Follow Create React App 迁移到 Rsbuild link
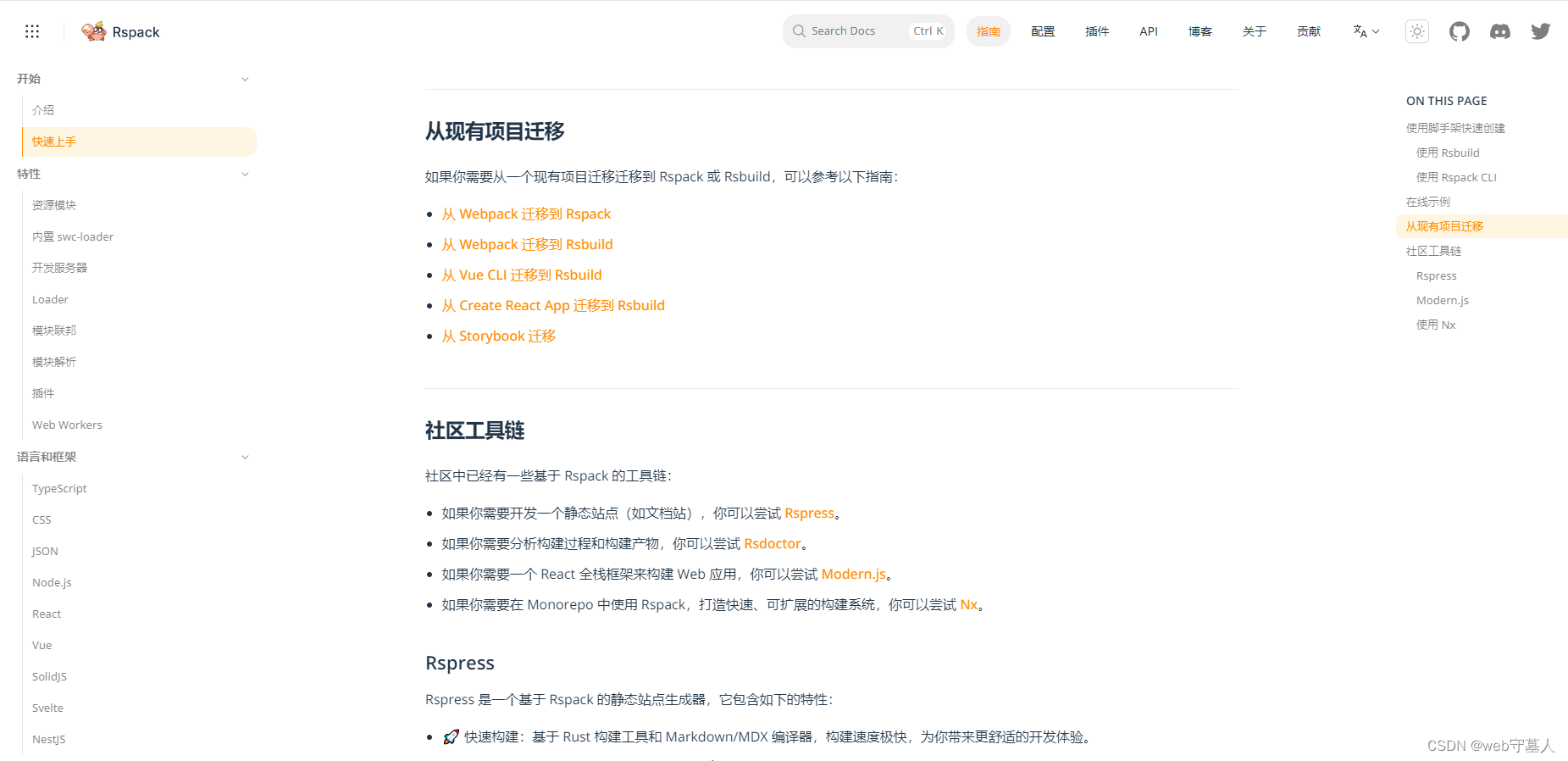The width and height of the screenshot is (1568, 761). [x=553, y=305]
